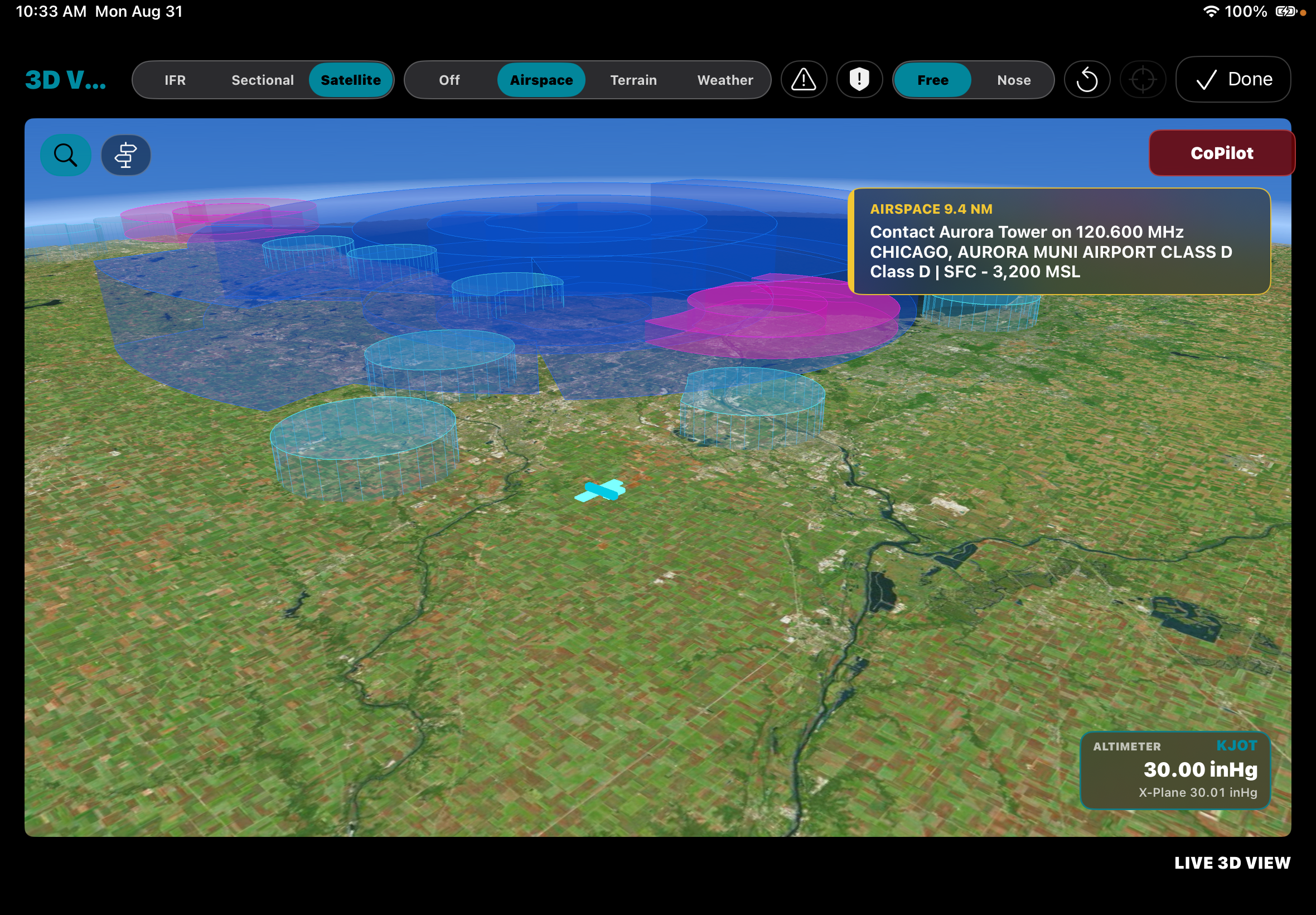Screen dimensions: 1316x915
Task: Enable the Terrain overlay
Action: [x=633, y=80]
